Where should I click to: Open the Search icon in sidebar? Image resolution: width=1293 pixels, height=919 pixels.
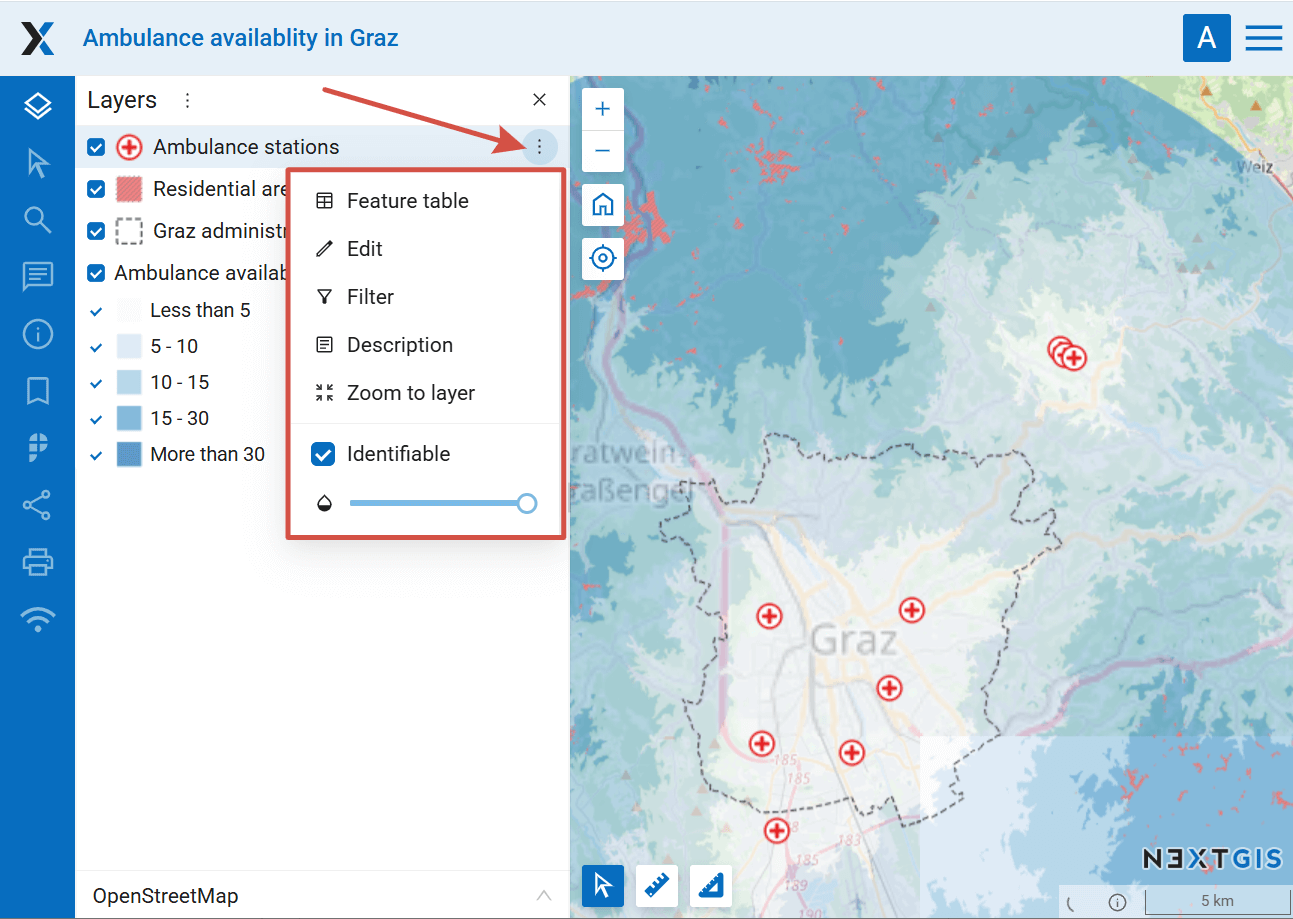click(x=37, y=220)
